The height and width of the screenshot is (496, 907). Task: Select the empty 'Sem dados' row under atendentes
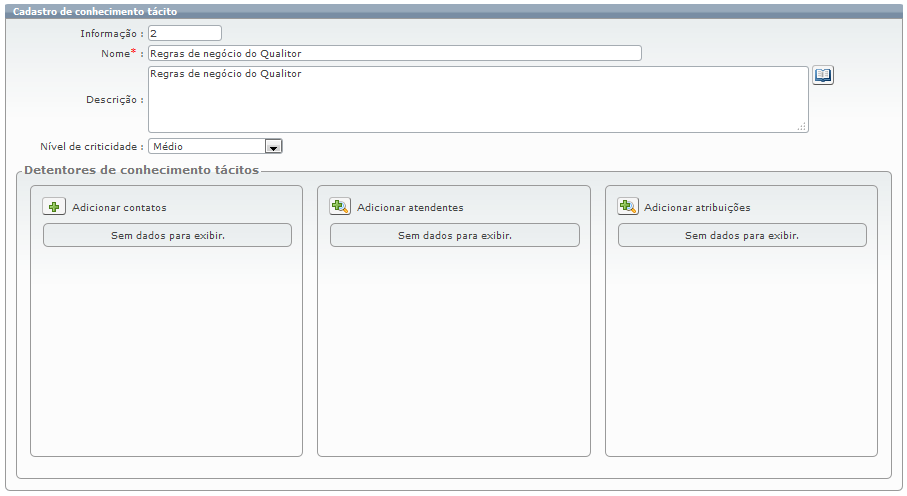[x=454, y=236]
